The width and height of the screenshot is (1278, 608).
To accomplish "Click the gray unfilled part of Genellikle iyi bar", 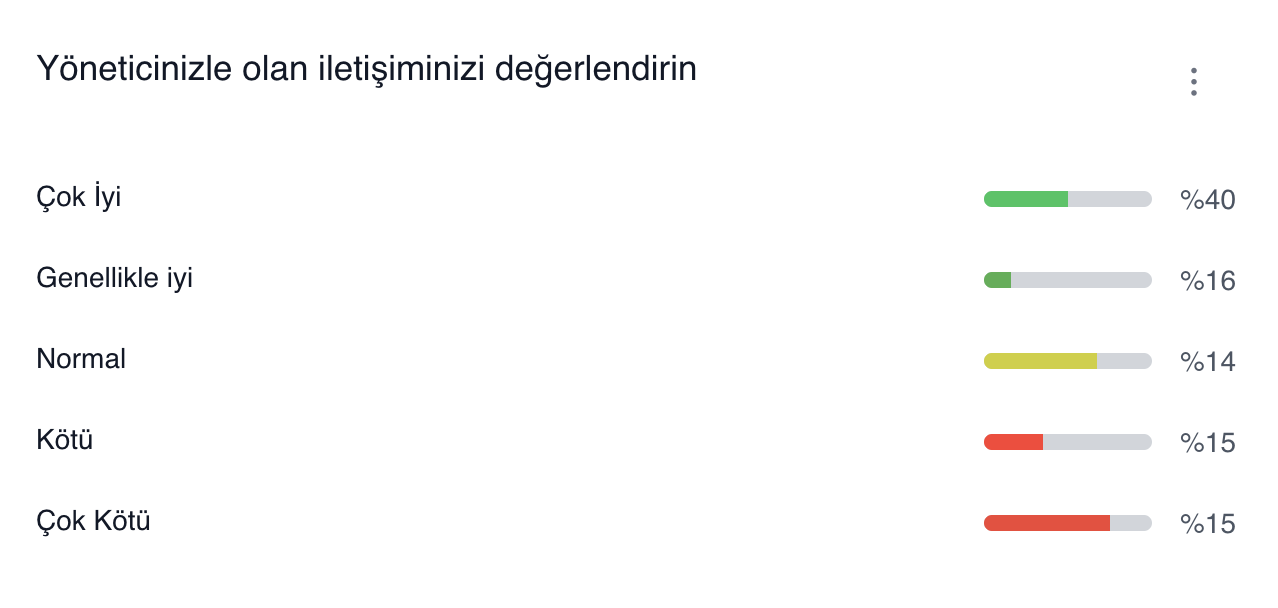I will point(1081,280).
